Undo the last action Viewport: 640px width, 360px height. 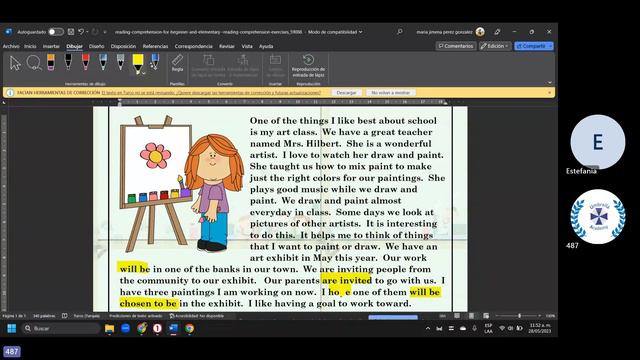coord(81,32)
